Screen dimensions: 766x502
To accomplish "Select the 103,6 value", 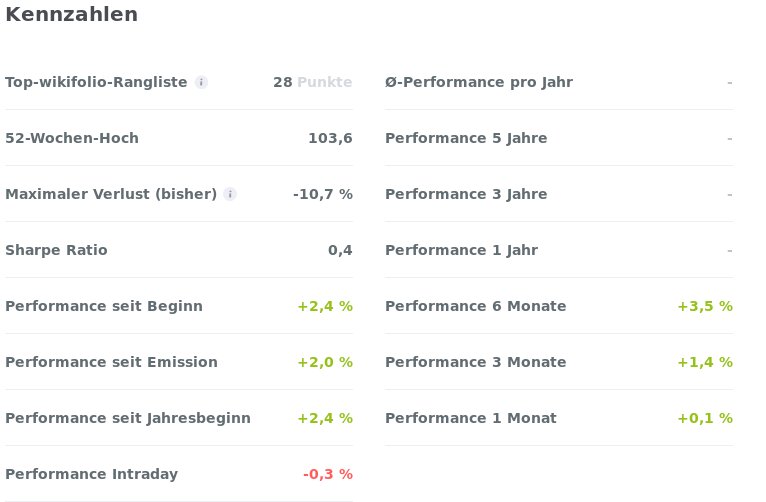I will click(x=330, y=138).
